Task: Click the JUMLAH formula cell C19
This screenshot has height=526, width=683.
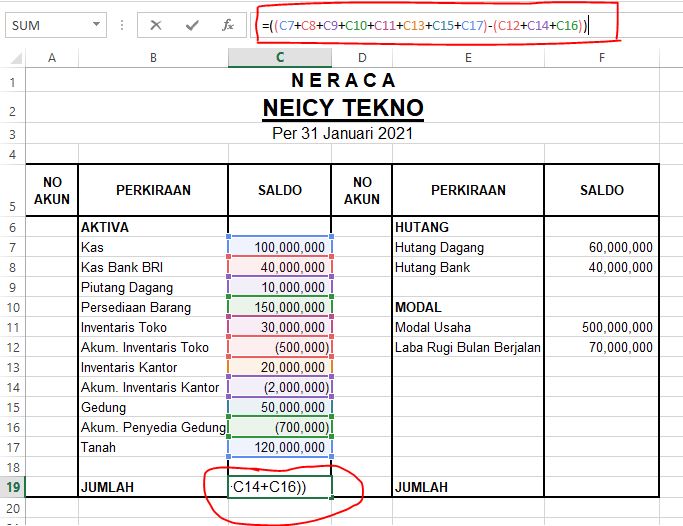Action: pos(280,487)
